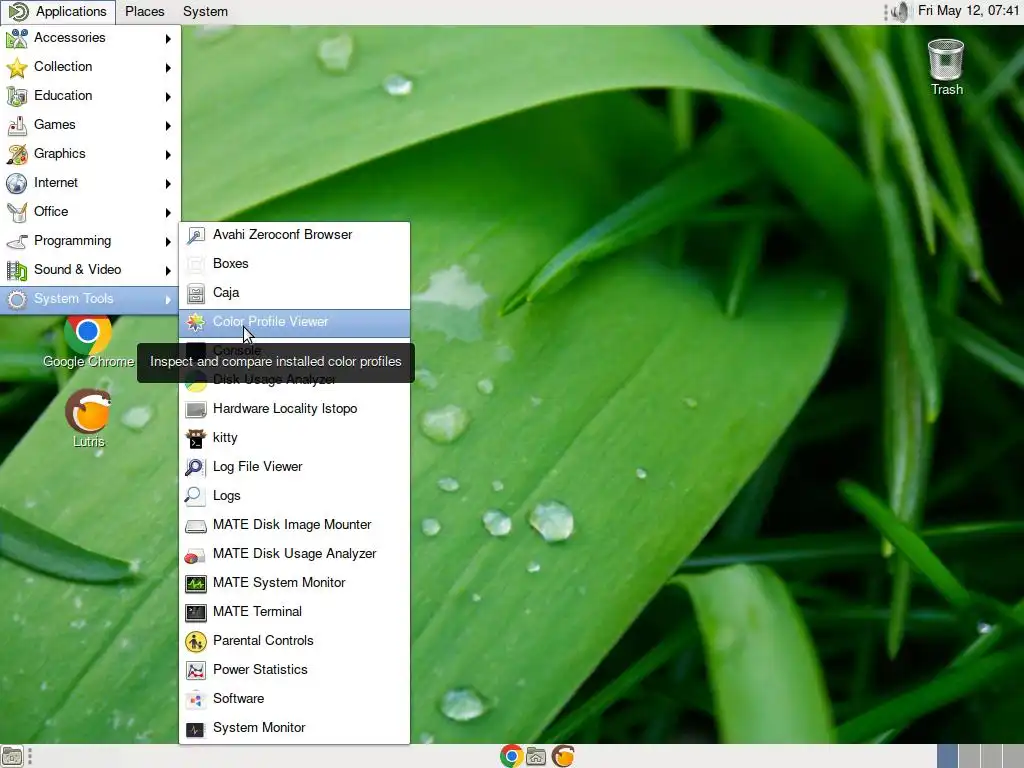Click the show desktop button
Screen dimensions: 1024x768
[12, 756]
